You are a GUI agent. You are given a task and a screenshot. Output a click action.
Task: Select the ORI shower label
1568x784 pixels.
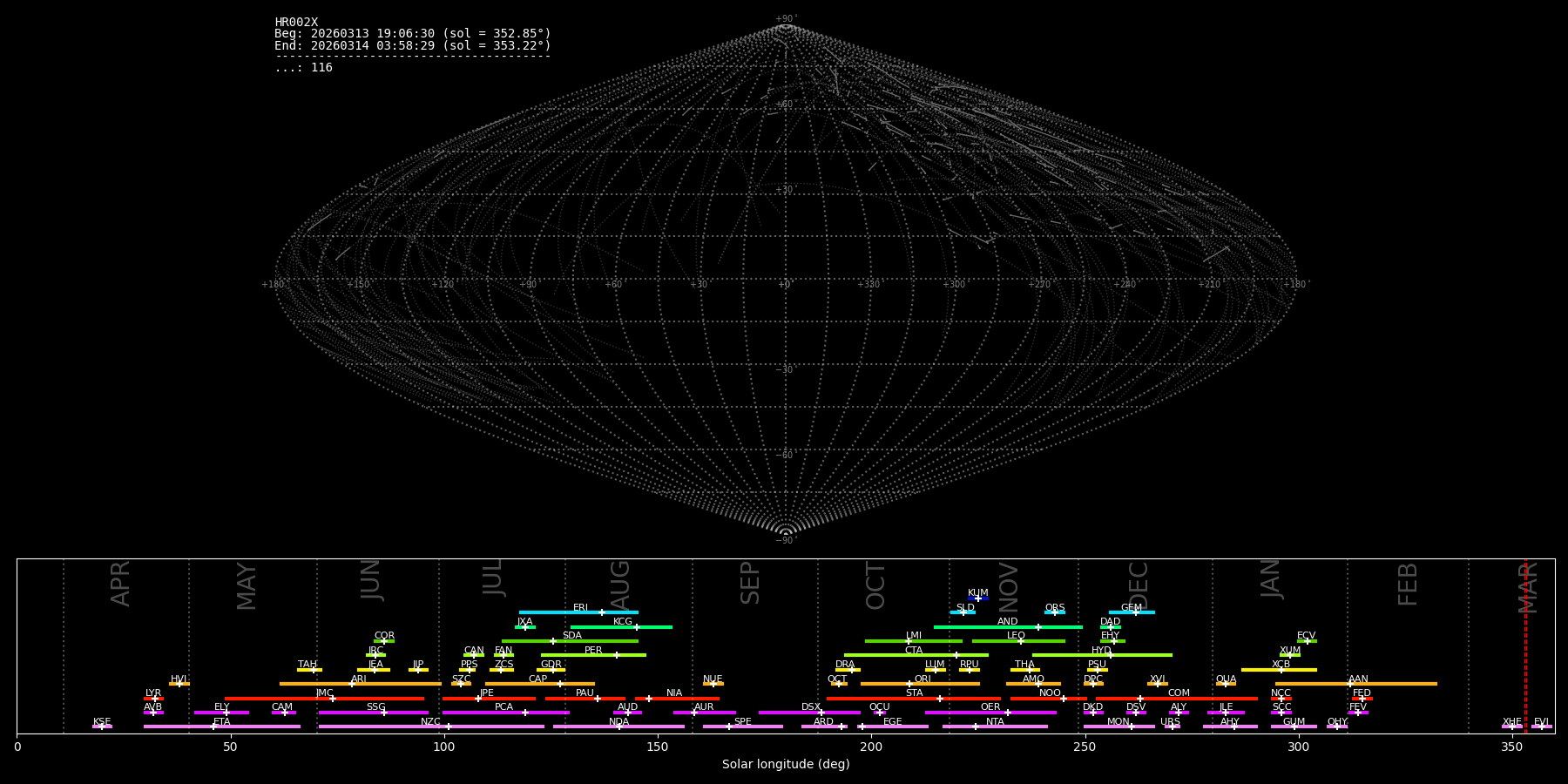(x=923, y=679)
